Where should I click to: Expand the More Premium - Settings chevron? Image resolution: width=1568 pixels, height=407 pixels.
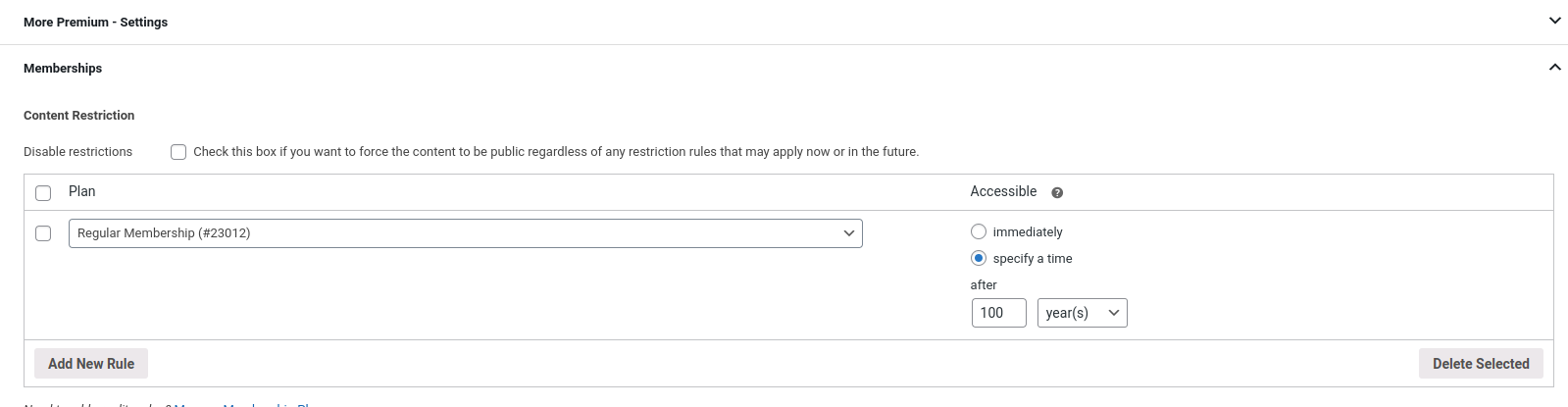coord(1554,21)
